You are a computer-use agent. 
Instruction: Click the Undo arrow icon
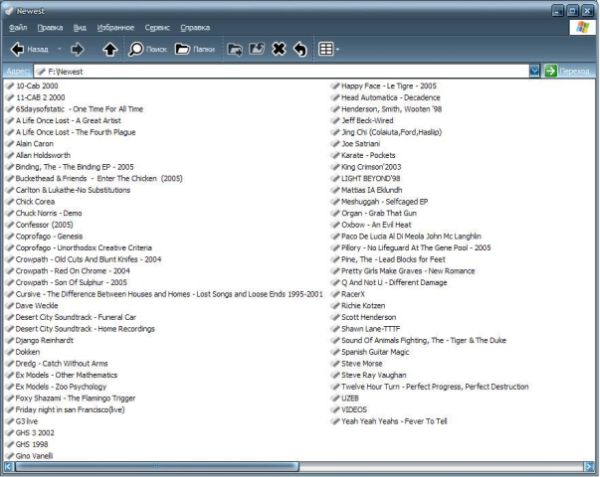(x=300, y=49)
